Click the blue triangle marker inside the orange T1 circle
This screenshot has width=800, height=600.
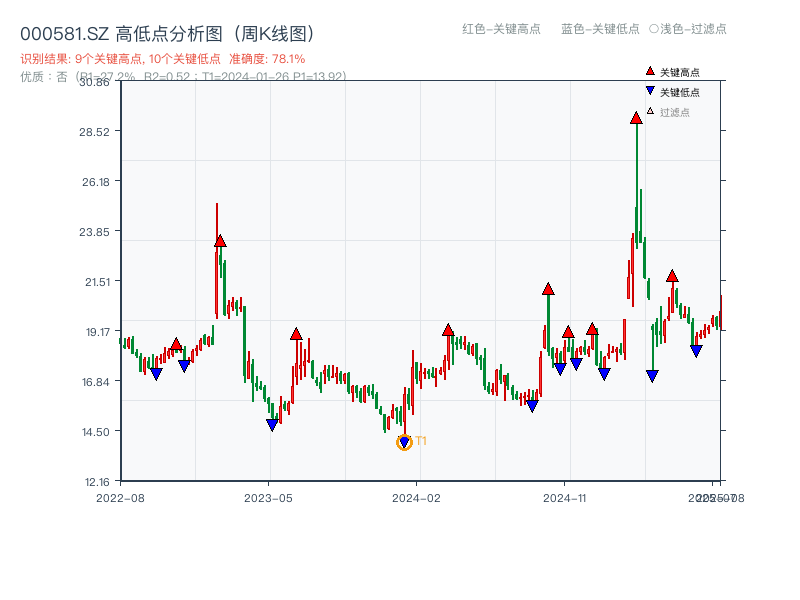pos(404,440)
